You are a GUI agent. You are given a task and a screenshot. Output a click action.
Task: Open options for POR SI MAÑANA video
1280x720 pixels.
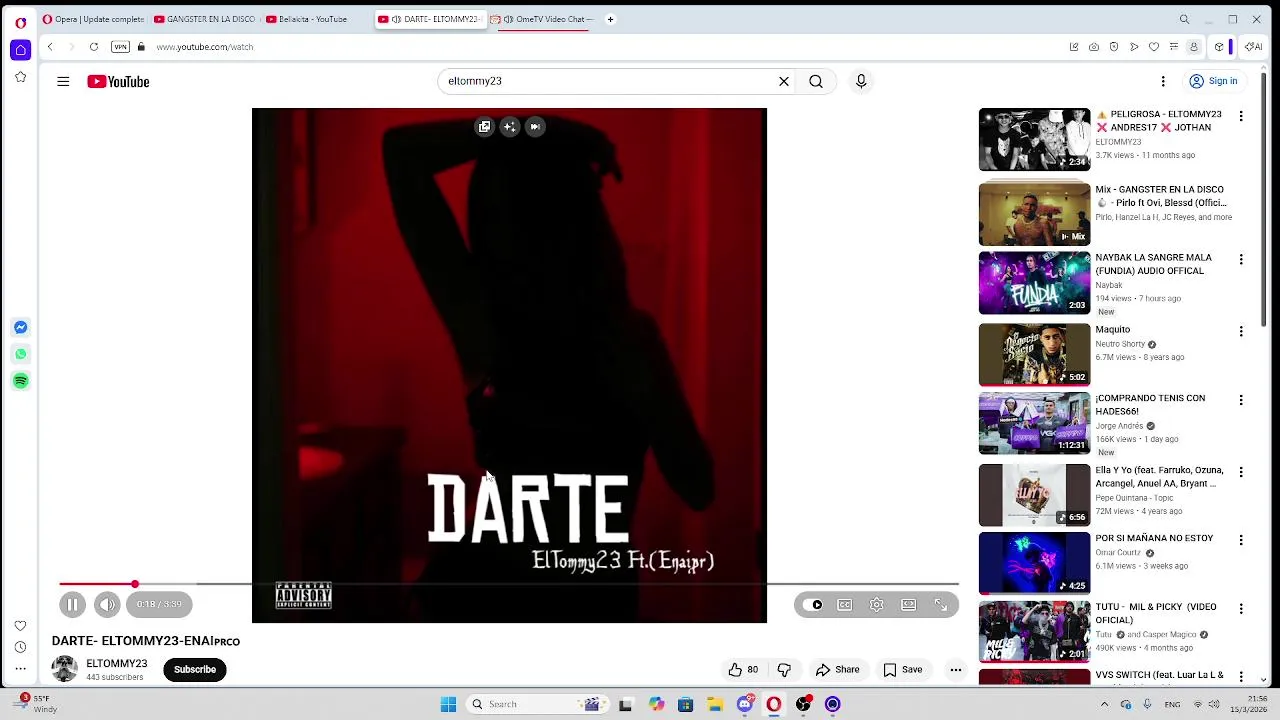pos(1241,540)
